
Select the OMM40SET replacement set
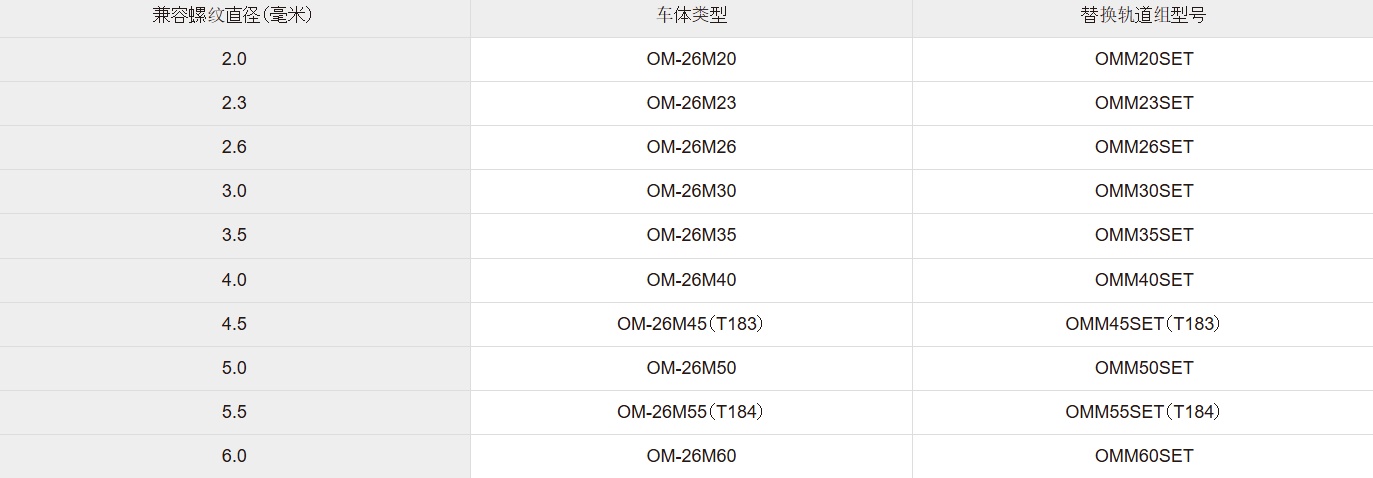pyautogui.click(x=1143, y=280)
